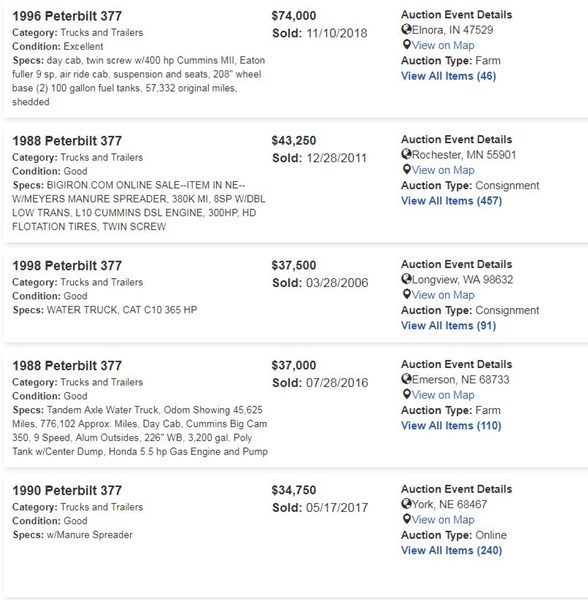588x600 pixels.
Task: Click the map pin icon for Rochester listing
Action: 407,170
